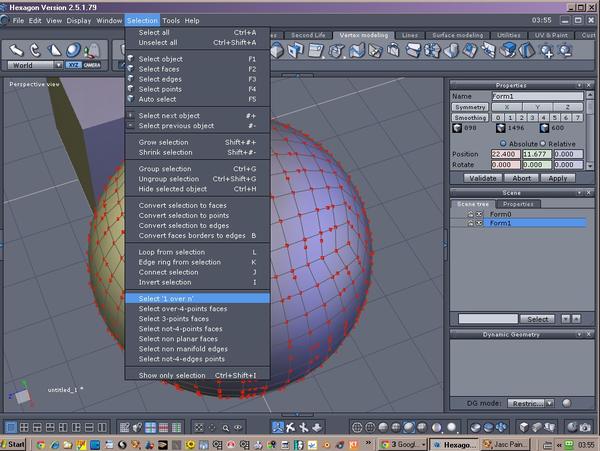Viewport: 600px width, 451px height.
Task: Toggle the XYZ axis mode button
Action: point(73,65)
